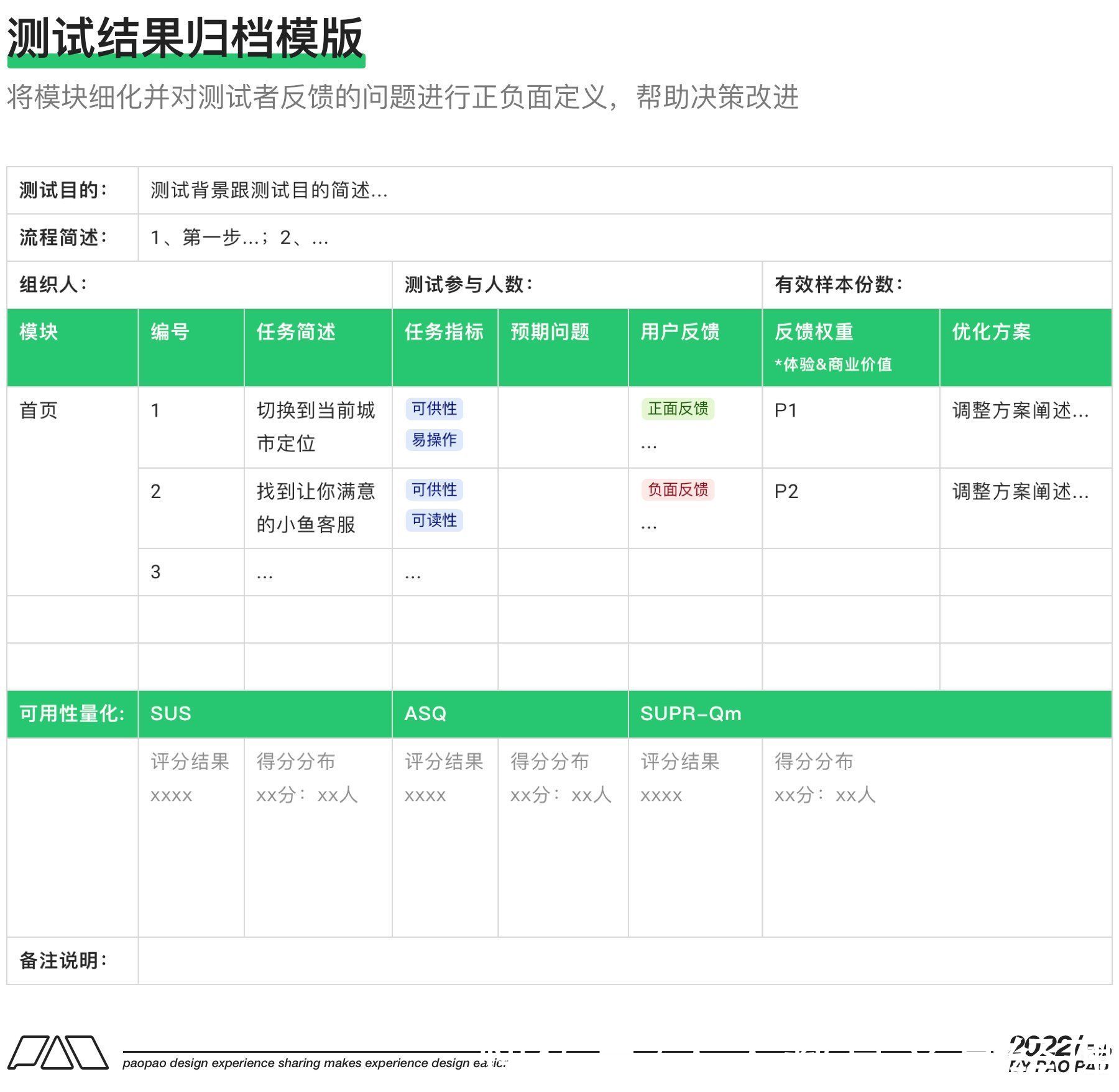Click the 组织人 cell
The height and width of the screenshot is (1092, 1119).
[x=200, y=285]
